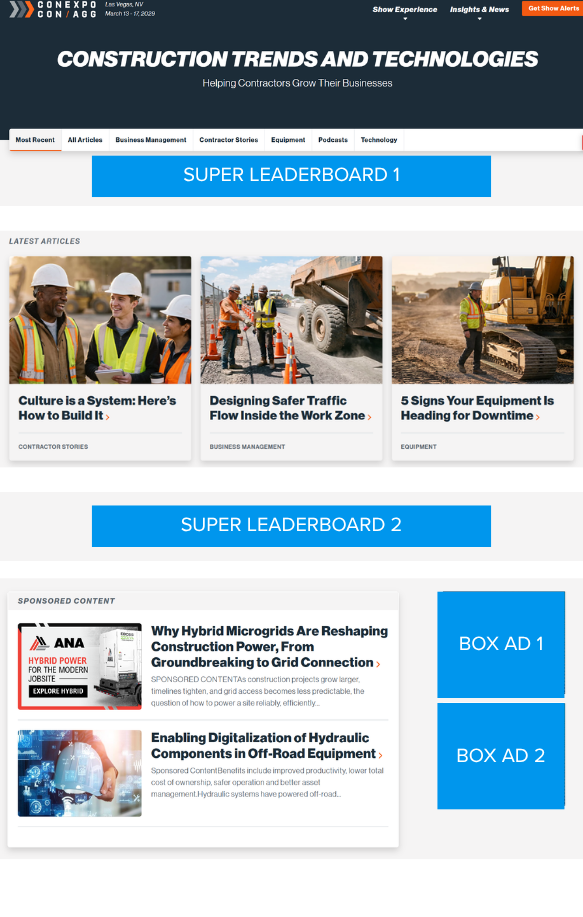This screenshot has height=917, width=583.
Task: Click the Box Ad 1 placement
Action: tap(501, 644)
